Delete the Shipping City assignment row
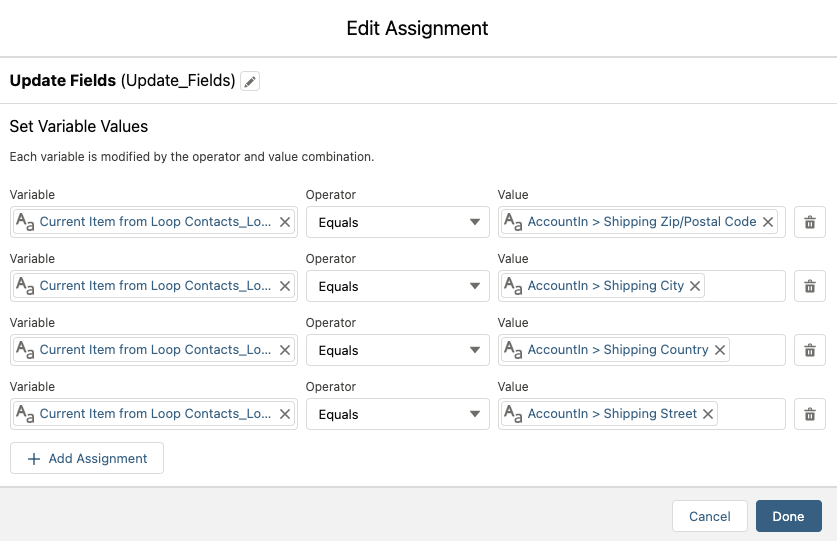 coord(810,286)
